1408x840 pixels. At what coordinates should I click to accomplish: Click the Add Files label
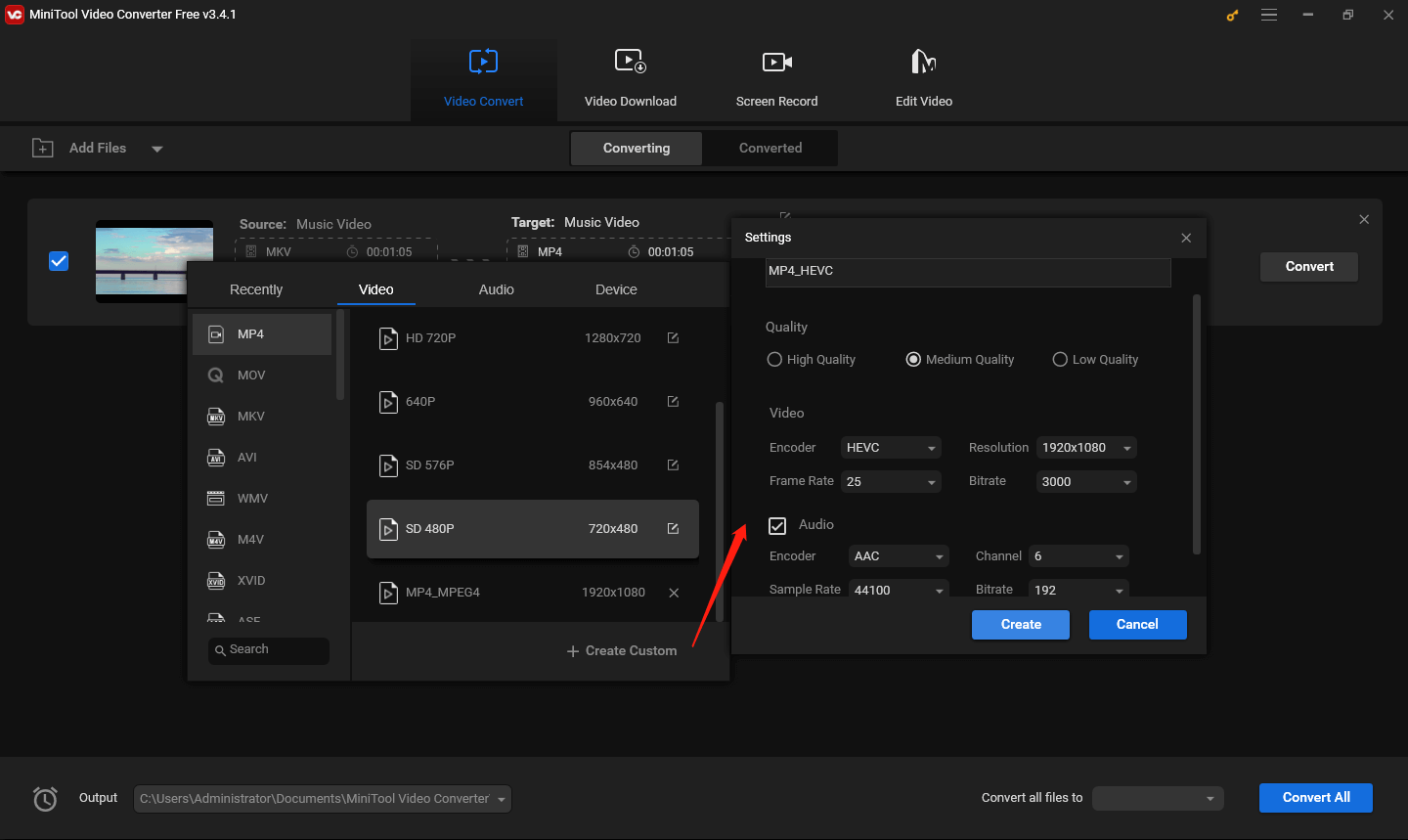point(98,148)
